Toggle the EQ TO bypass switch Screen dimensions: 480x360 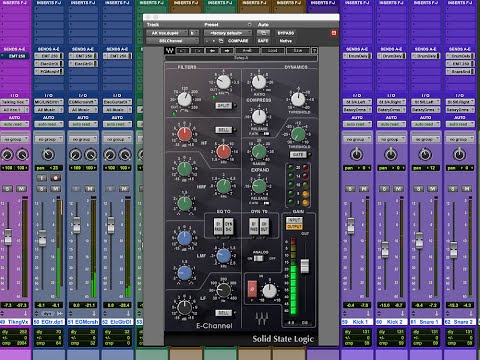tap(218, 226)
